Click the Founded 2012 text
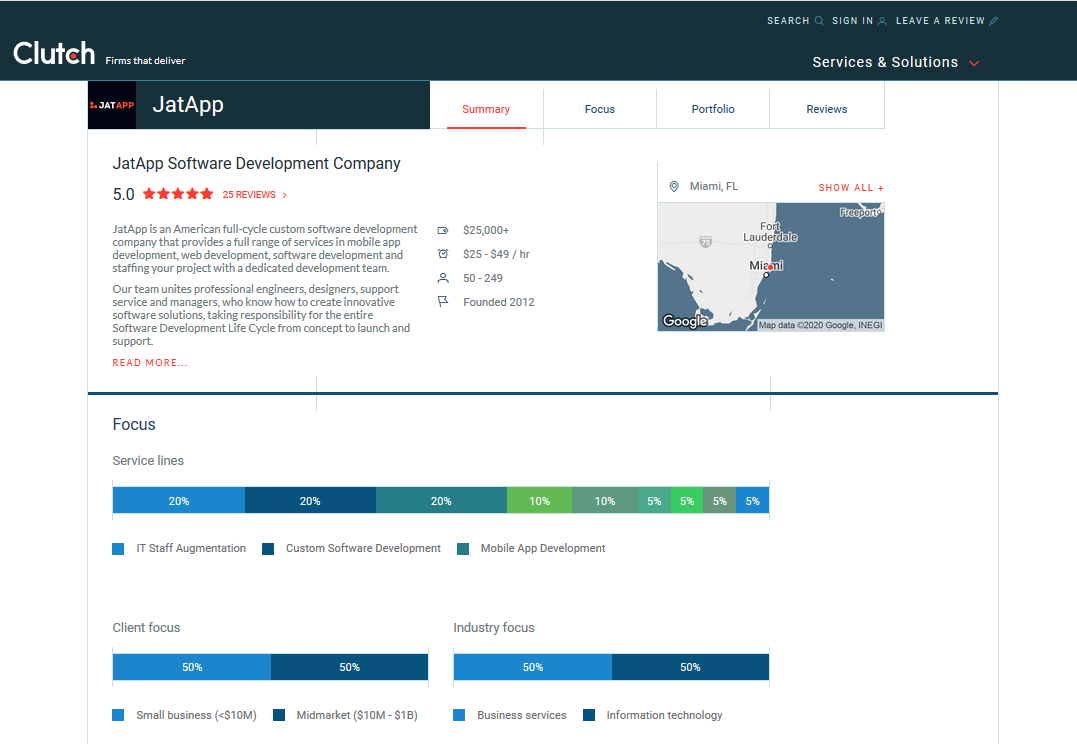Screen dimensions: 1077x744 (x=499, y=302)
